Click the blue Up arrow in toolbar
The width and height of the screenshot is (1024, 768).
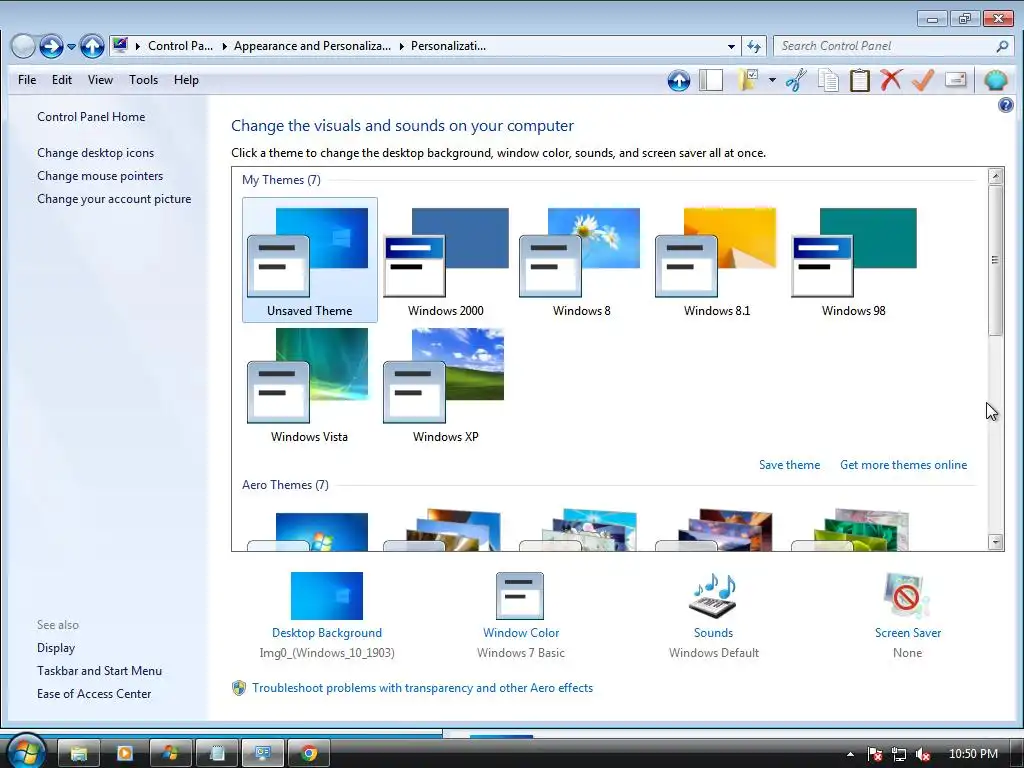[x=679, y=80]
